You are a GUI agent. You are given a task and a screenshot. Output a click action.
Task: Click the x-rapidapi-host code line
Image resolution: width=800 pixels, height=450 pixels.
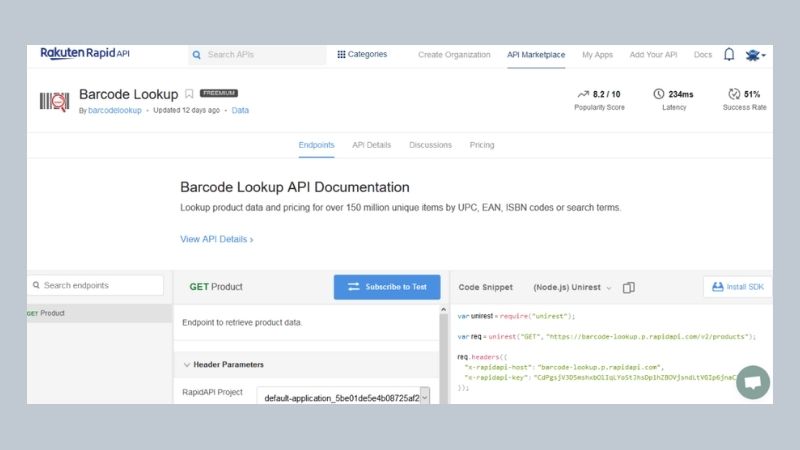[x=564, y=367]
